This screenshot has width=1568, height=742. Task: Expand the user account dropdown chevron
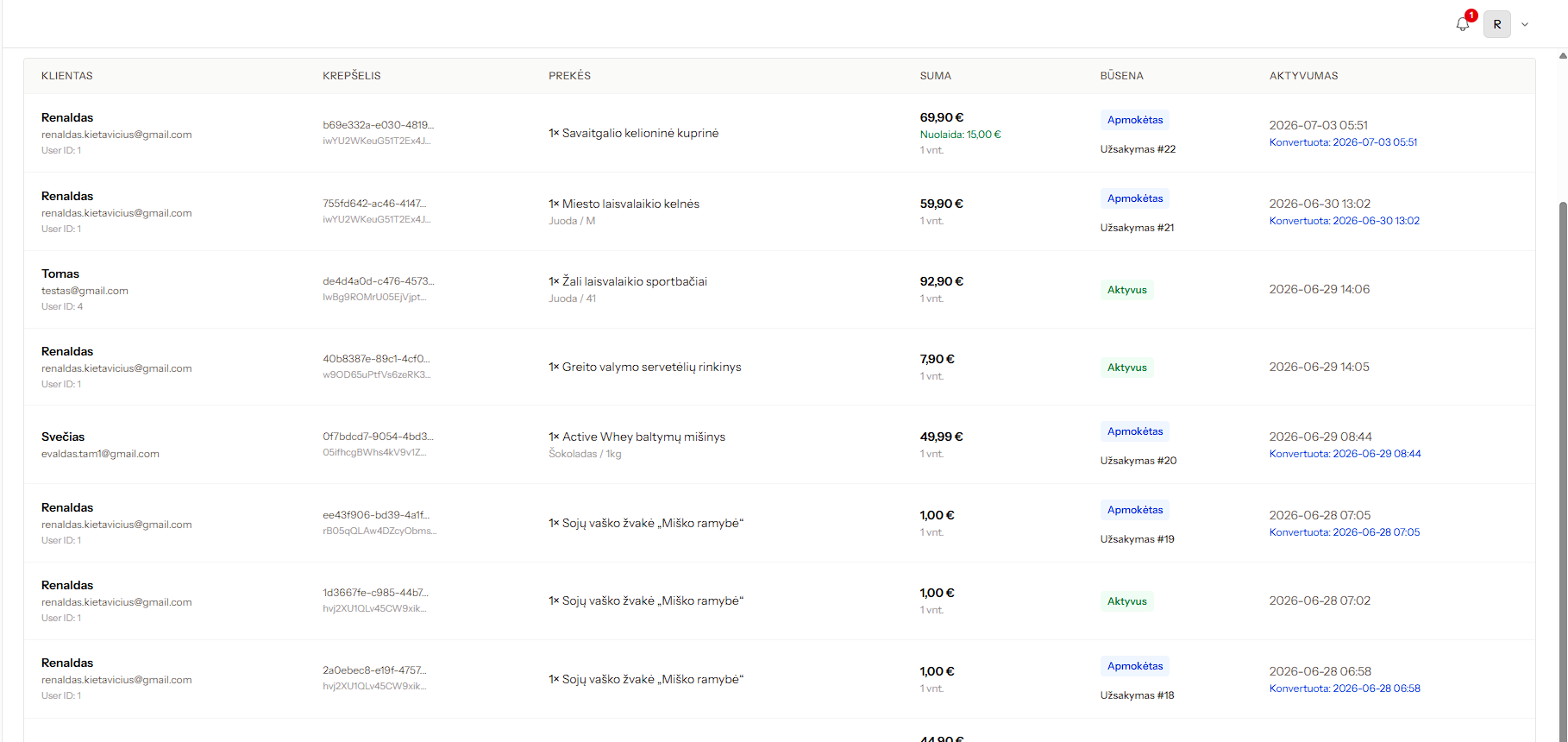[x=1525, y=24]
